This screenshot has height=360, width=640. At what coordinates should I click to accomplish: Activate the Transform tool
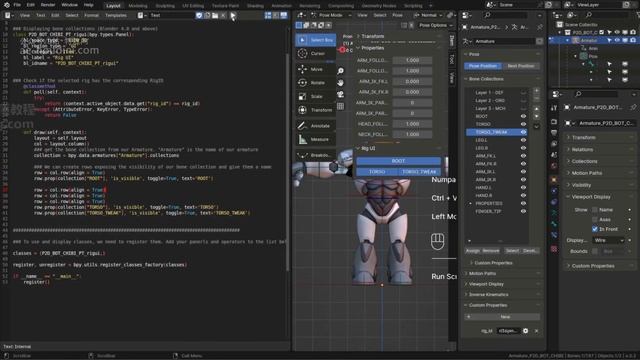point(316,110)
